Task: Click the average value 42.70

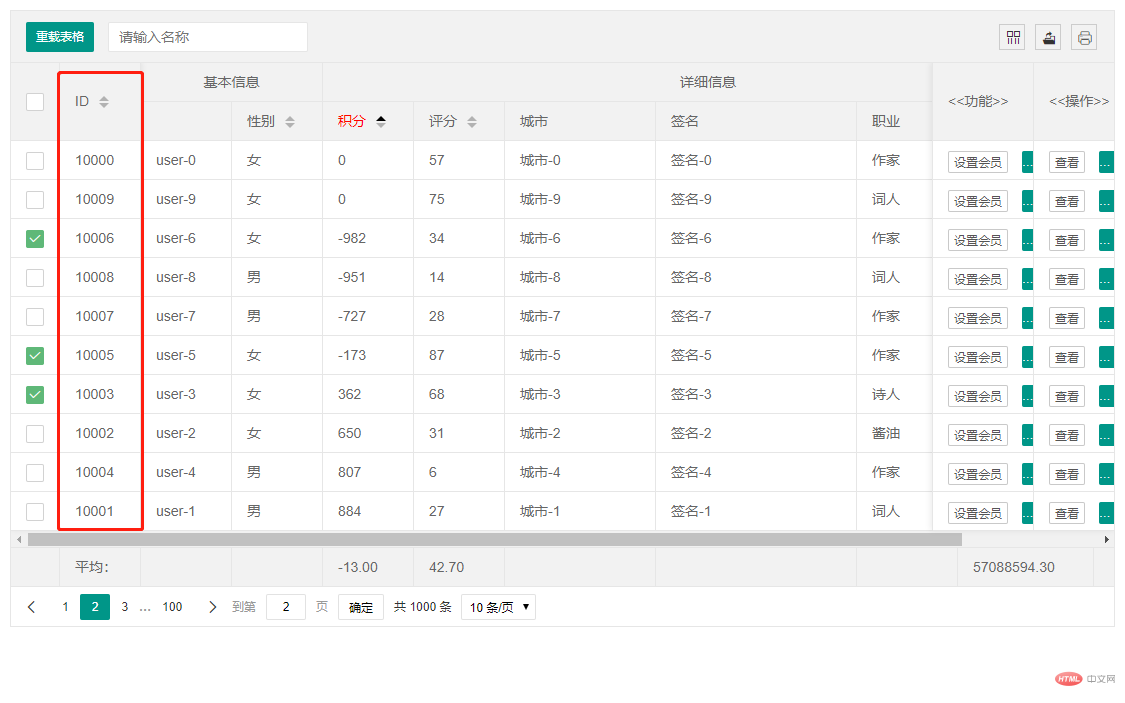Action: (446, 567)
